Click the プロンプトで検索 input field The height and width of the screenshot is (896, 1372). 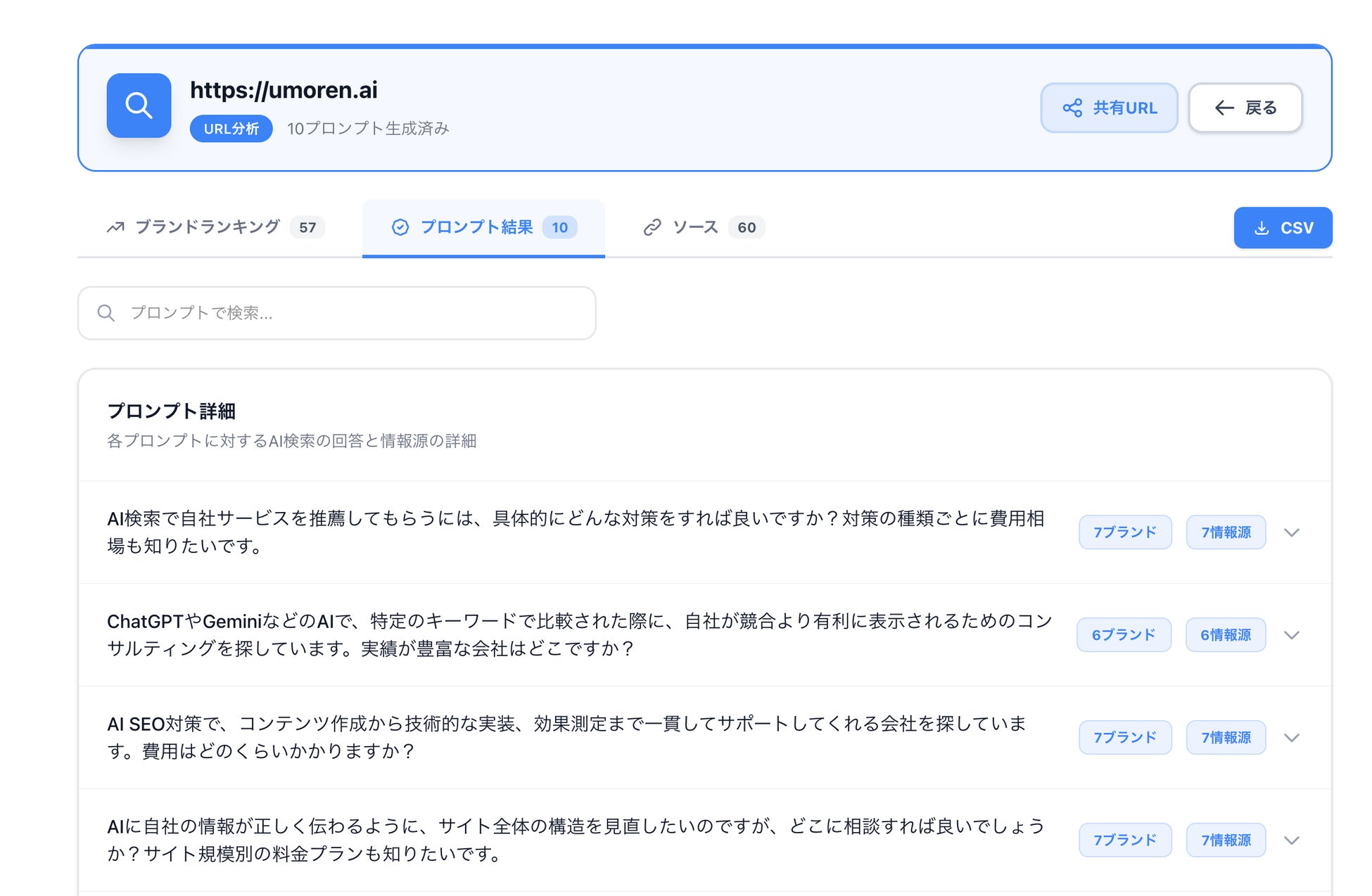352,313
